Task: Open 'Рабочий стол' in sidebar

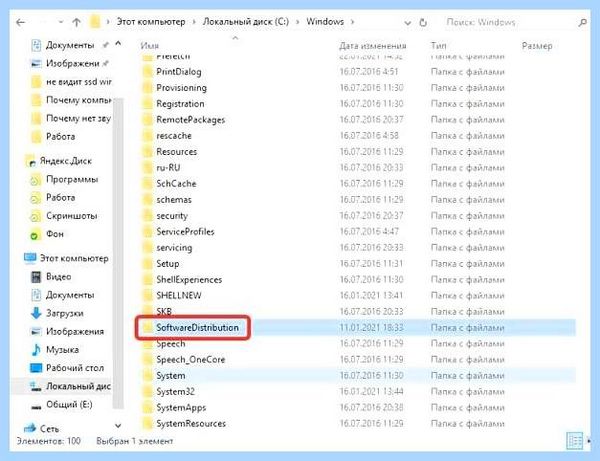Action: [x=75, y=368]
